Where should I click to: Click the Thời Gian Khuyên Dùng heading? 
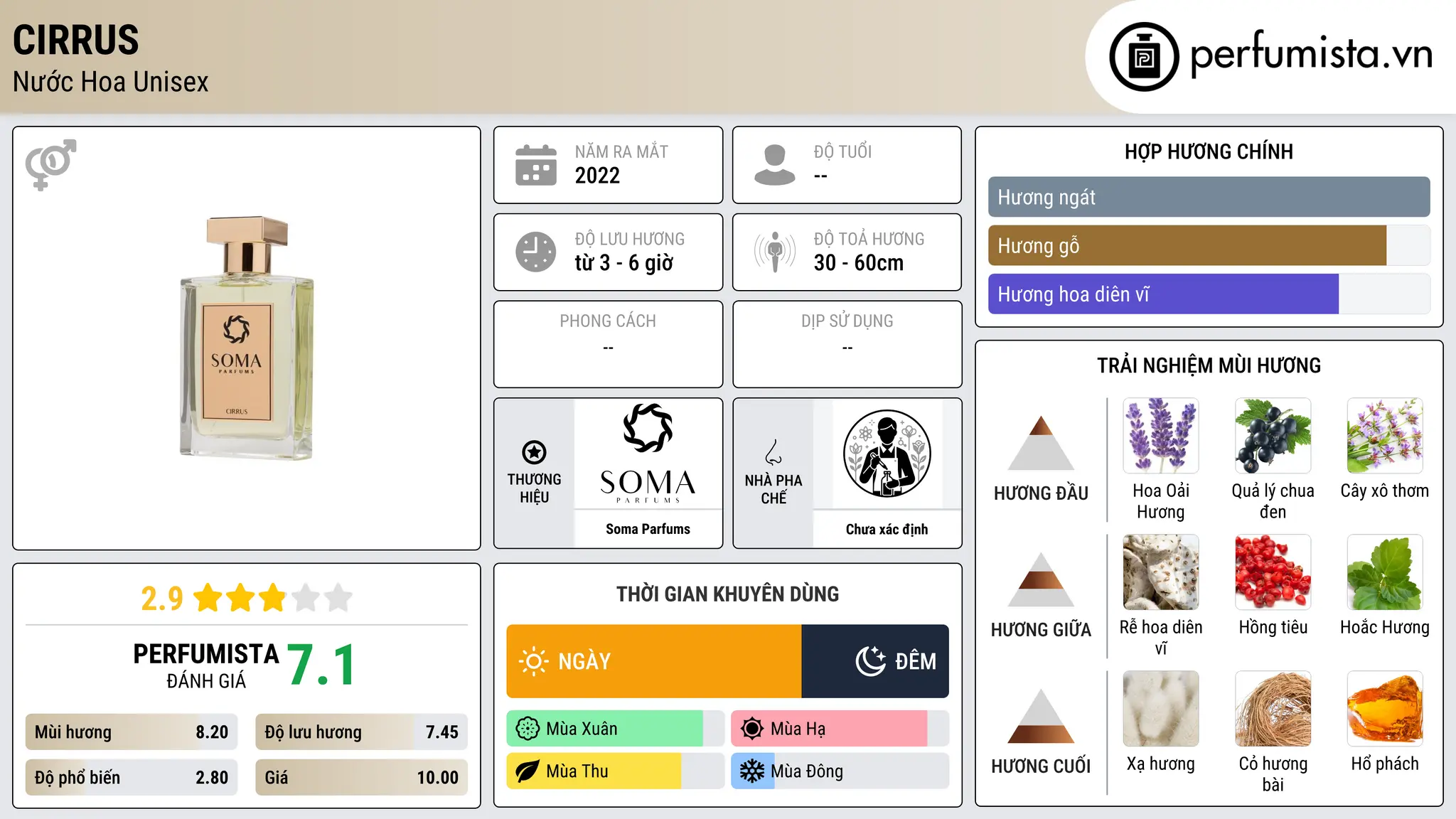point(728,594)
